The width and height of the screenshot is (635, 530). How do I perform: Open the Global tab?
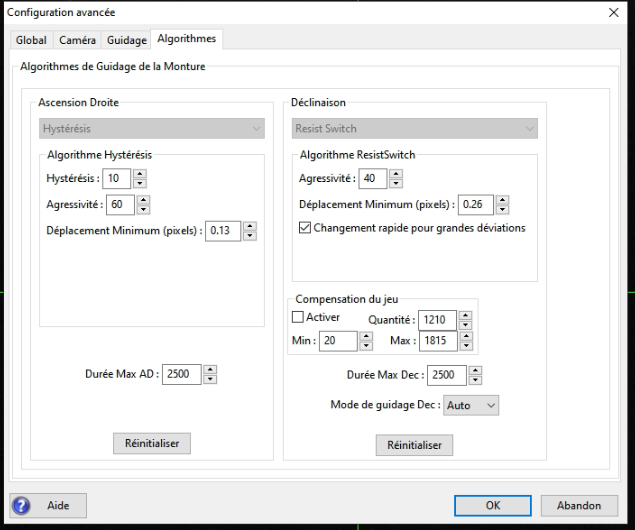31,40
